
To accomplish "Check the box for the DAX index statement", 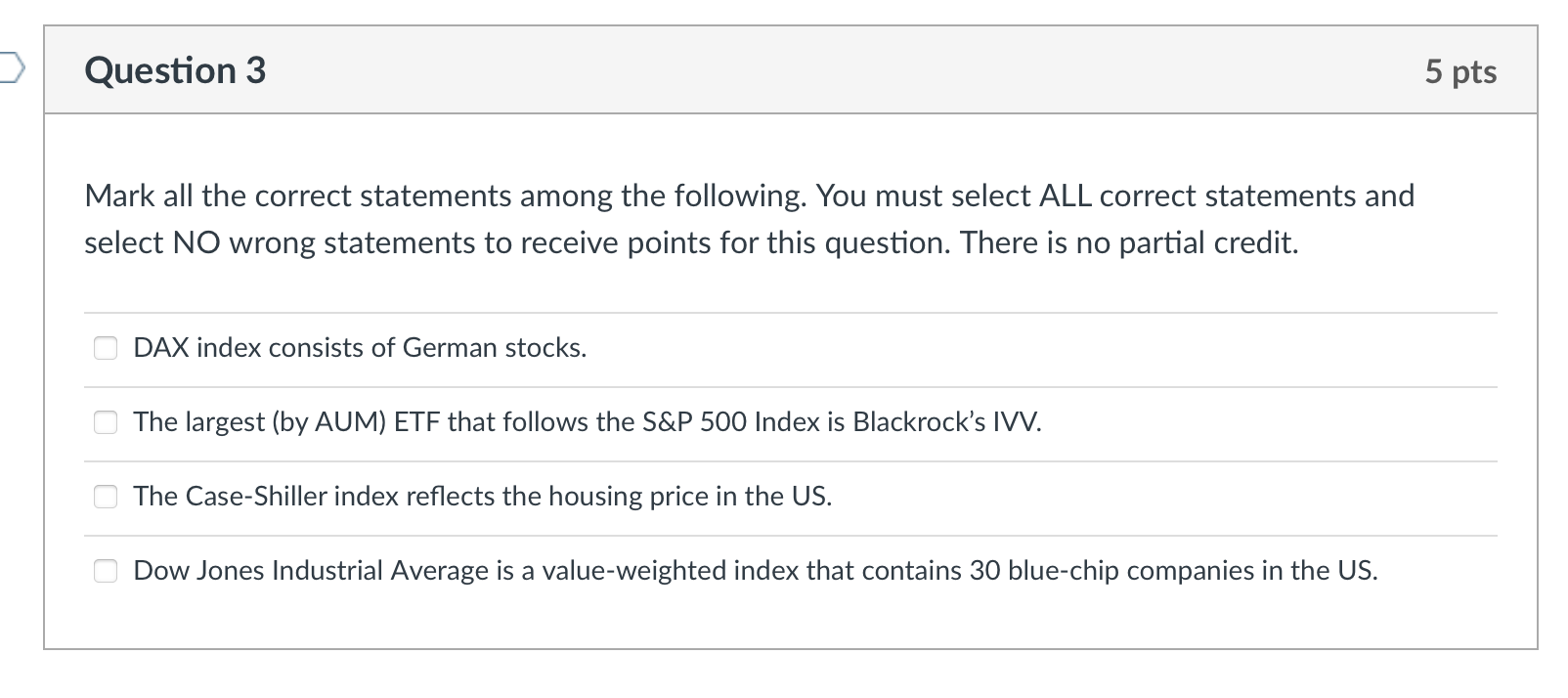I will click(106, 348).
